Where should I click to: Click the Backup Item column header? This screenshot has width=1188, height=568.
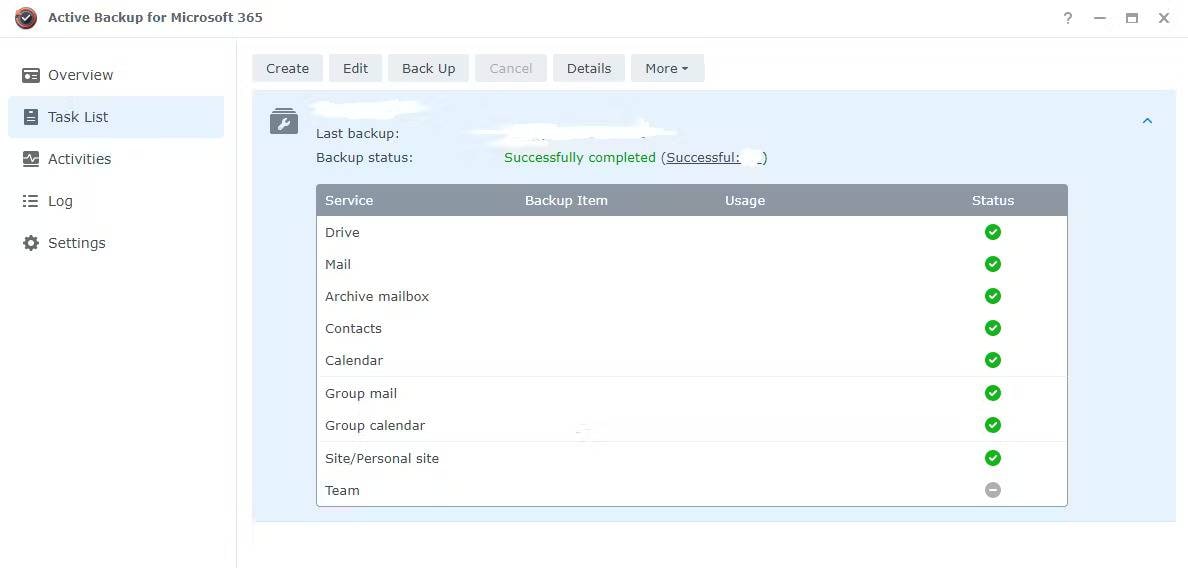point(566,201)
